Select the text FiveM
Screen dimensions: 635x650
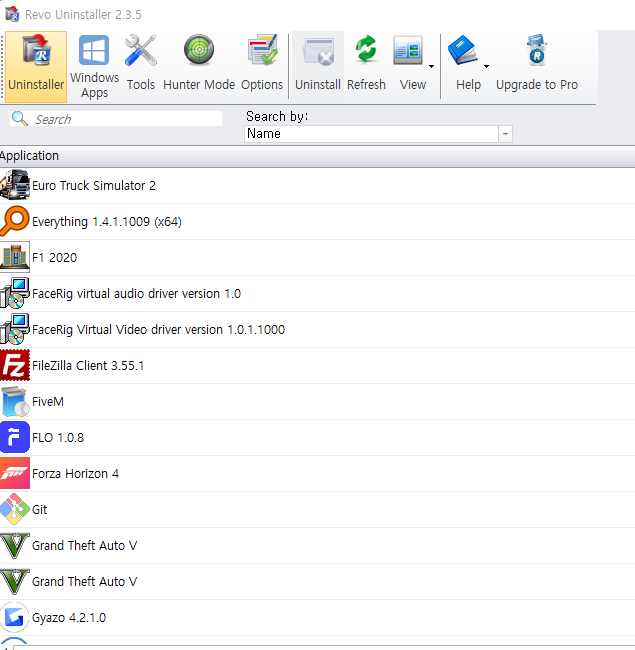[x=48, y=402]
